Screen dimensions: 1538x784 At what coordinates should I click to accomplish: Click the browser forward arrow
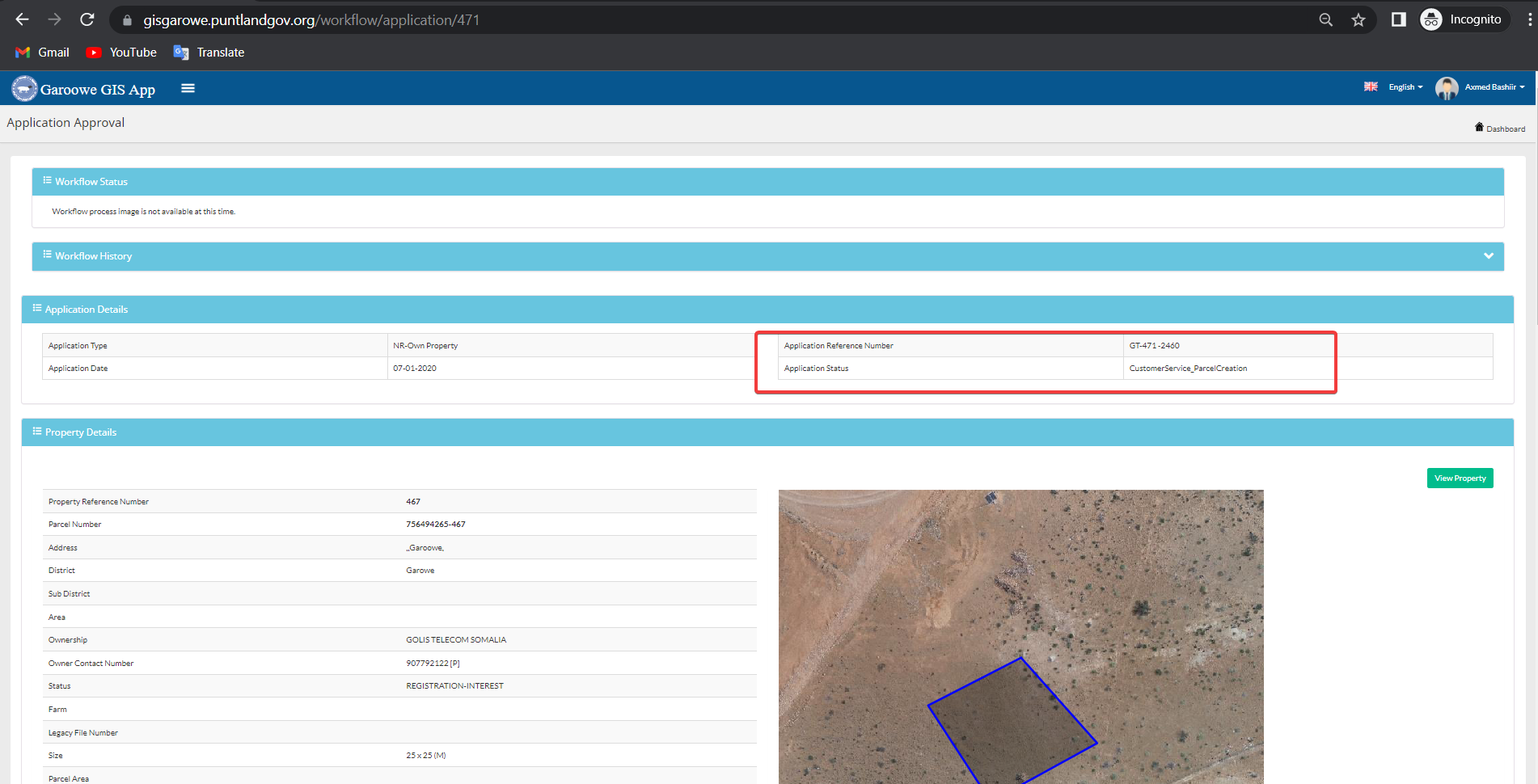click(x=54, y=19)
